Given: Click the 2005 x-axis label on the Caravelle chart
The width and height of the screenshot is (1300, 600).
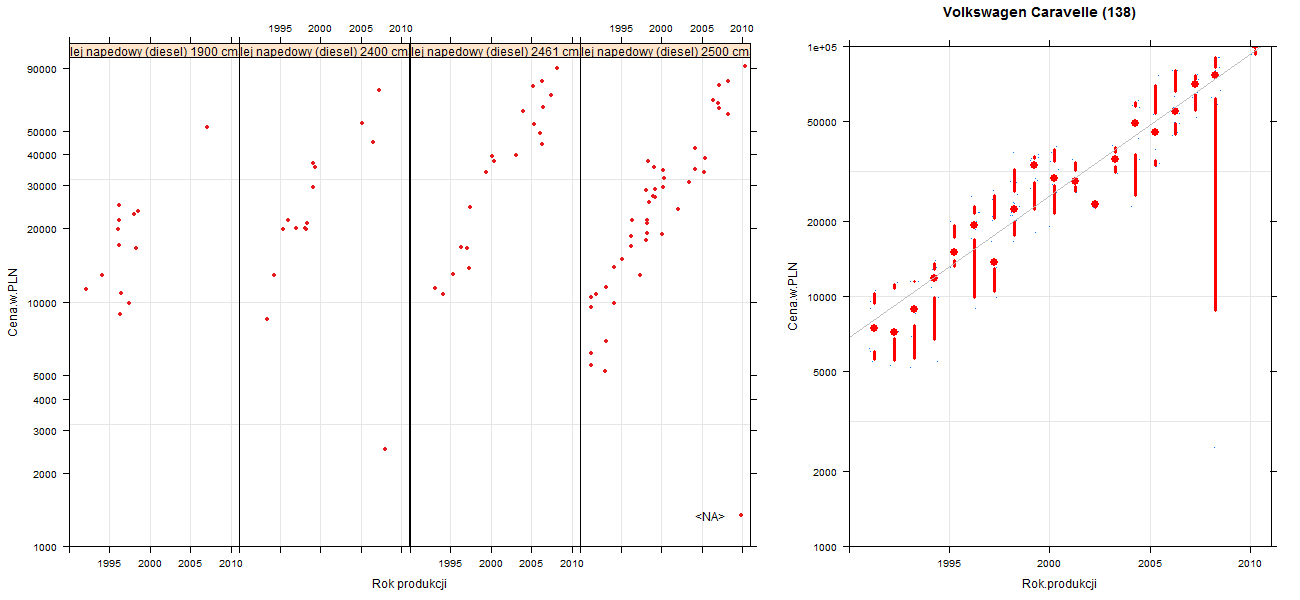Looking at the screenshot, I should [1150, 565].
